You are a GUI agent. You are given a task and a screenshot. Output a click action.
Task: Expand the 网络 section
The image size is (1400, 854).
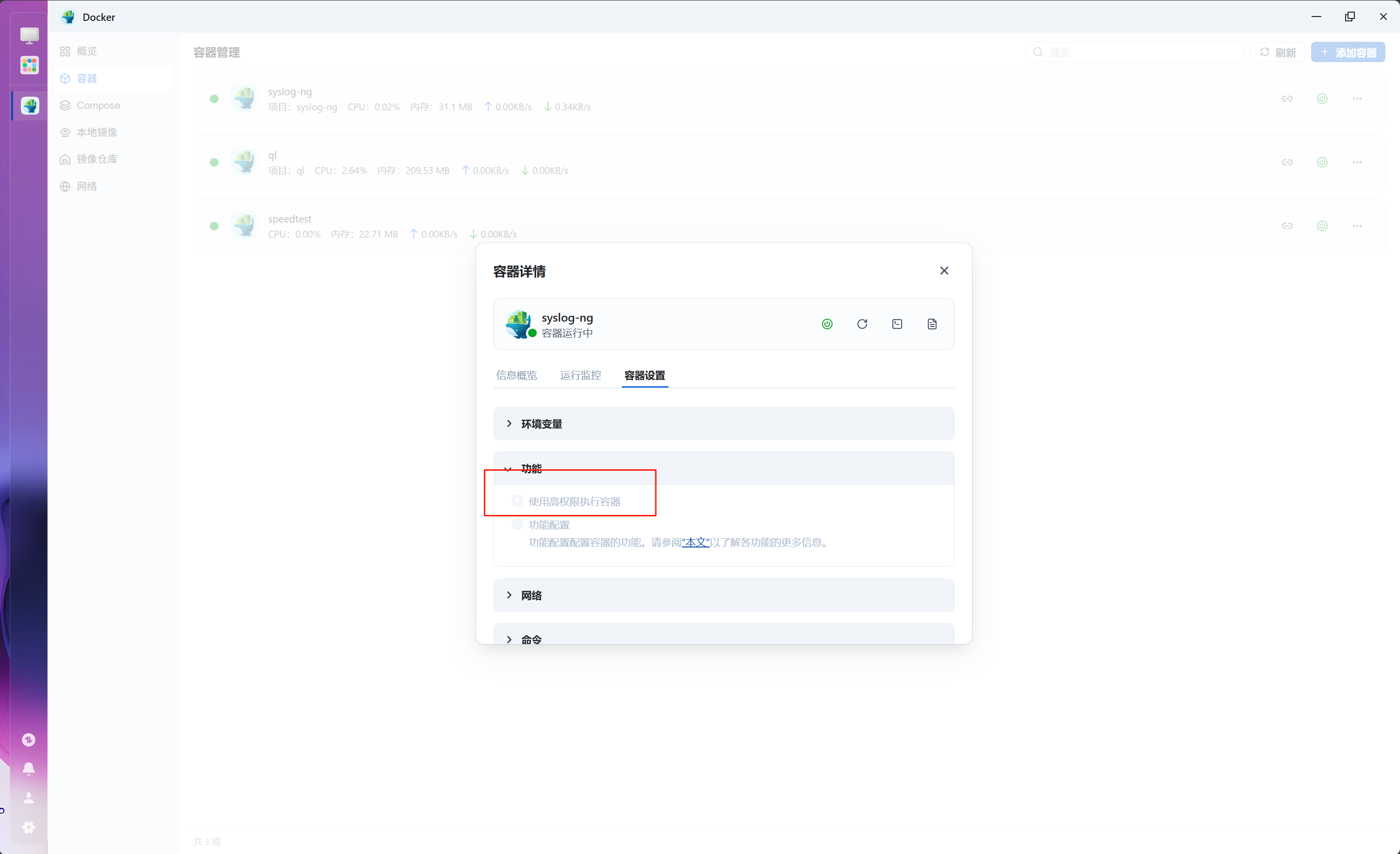click(530, 596)
